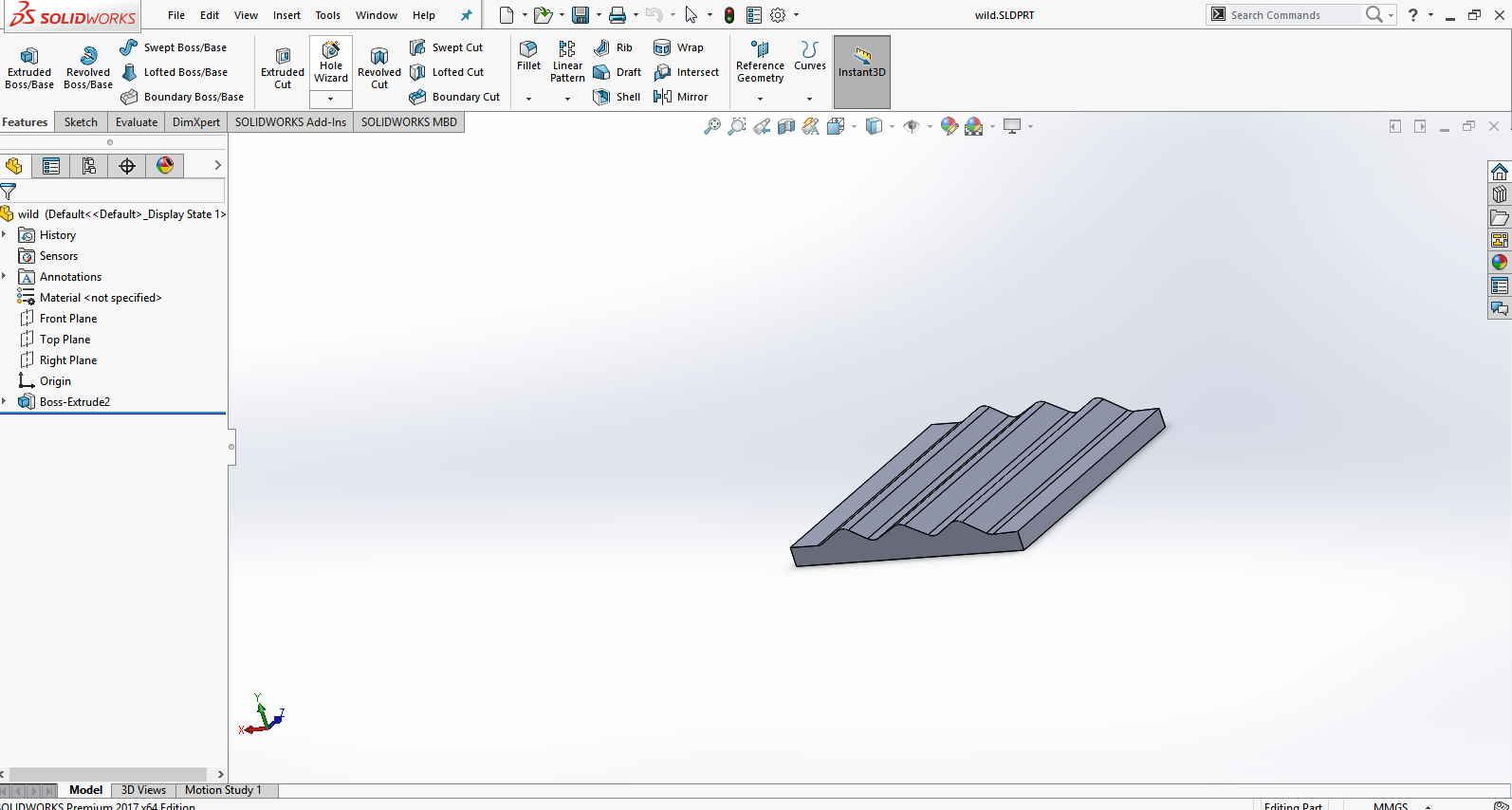Click the Zoom to Fit icon
Screen dimensions: 1512x810
coord(712,126)
